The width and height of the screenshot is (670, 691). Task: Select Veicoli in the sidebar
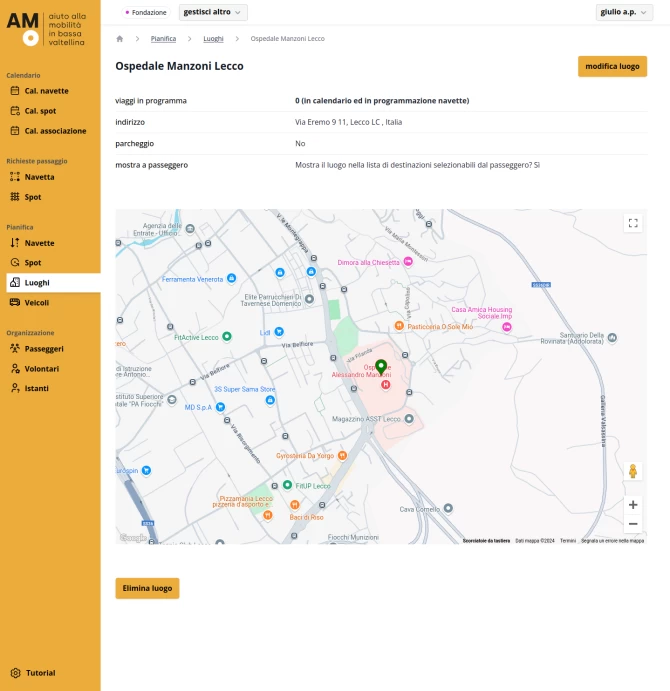[36, 302]
